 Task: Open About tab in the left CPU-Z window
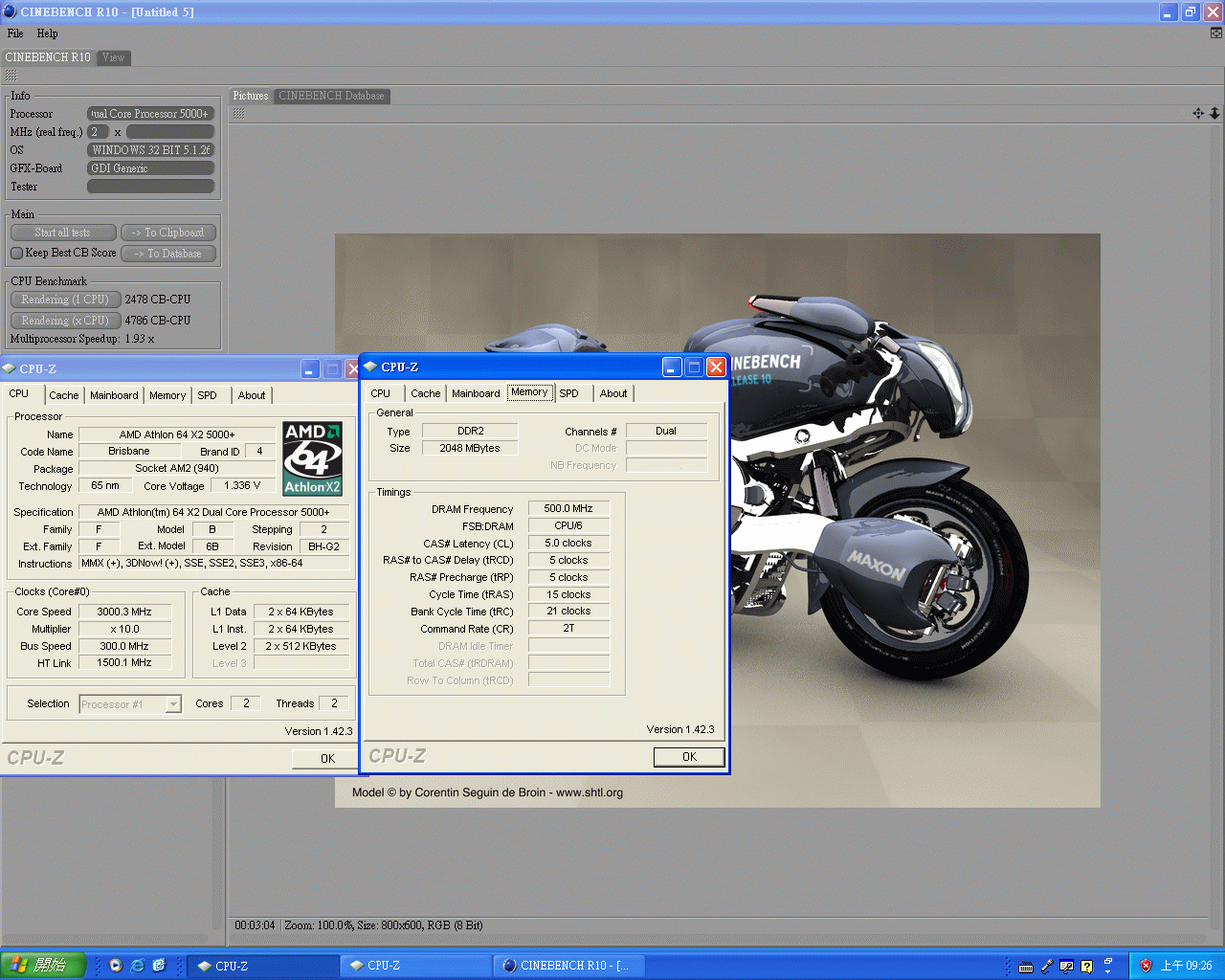click(x=252, y=395)
